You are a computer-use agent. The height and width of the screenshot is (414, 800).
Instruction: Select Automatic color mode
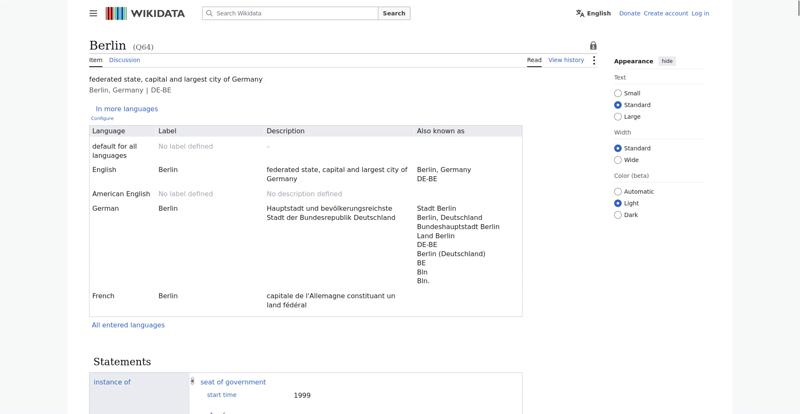618,192
